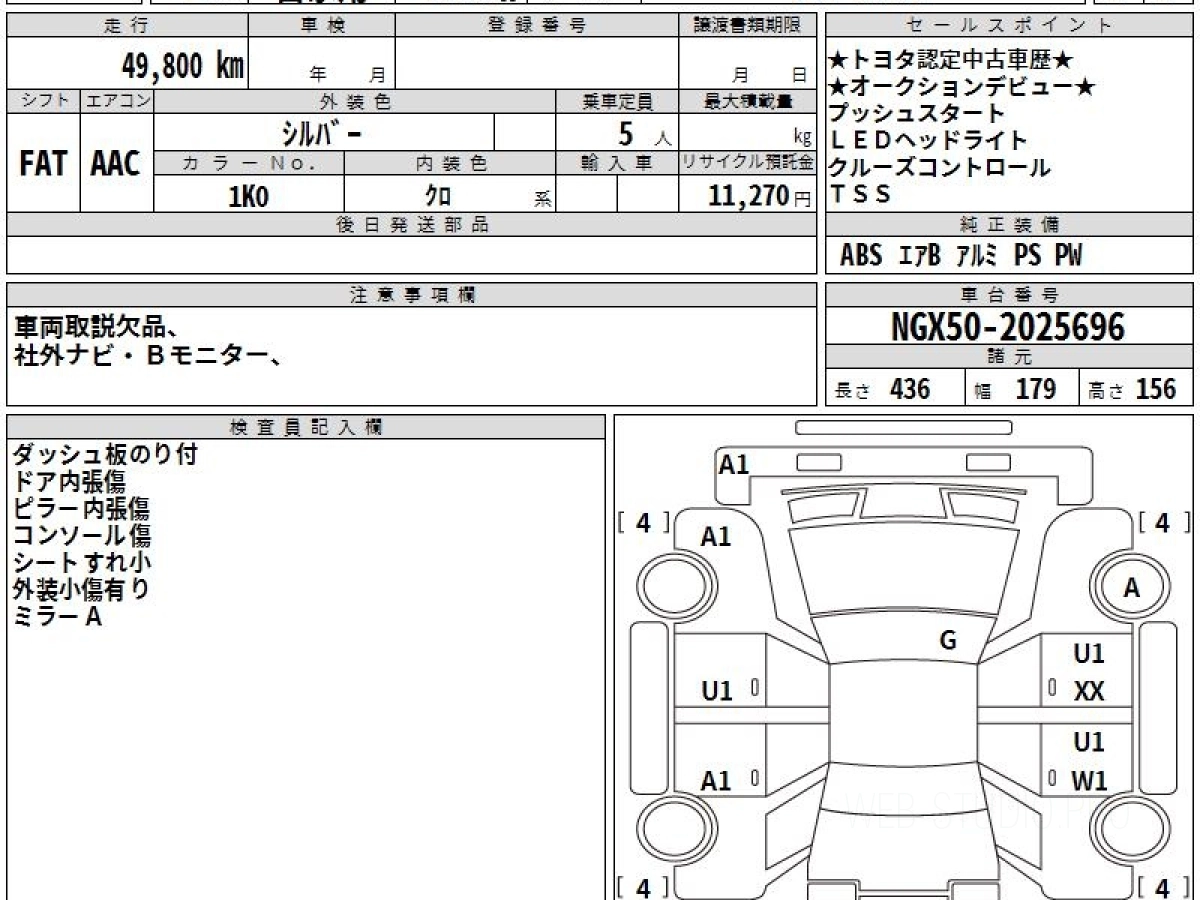This screenshot has height=900, width=1200.
Task: Select the 高さ 156 dimension
Action: point(1132,389)
